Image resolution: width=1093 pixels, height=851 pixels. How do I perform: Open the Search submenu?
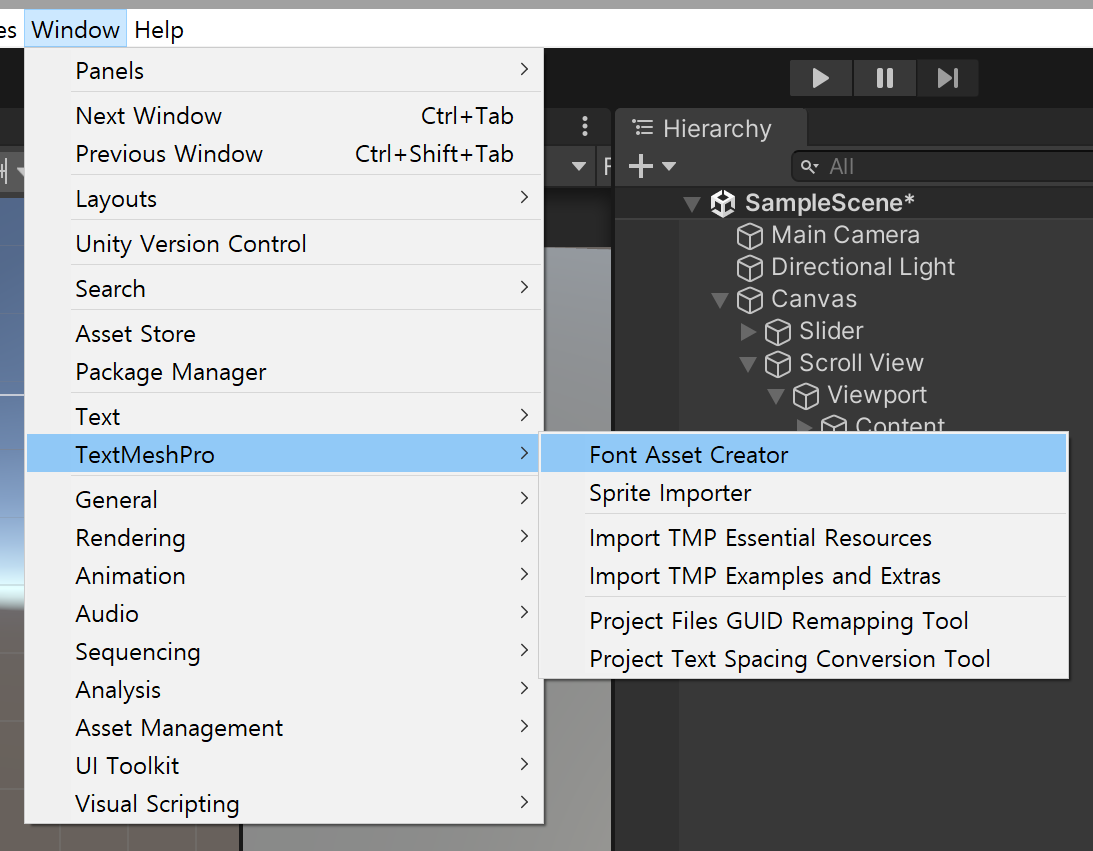tap(284, 289)
